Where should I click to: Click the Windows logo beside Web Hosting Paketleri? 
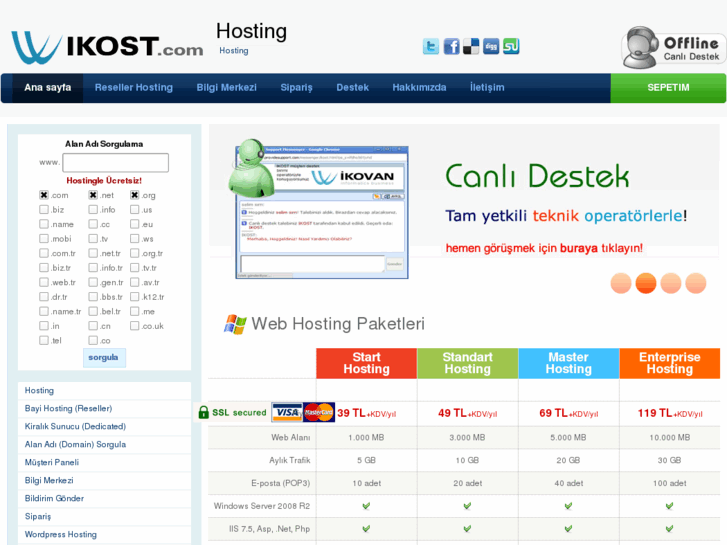point(235,324)
